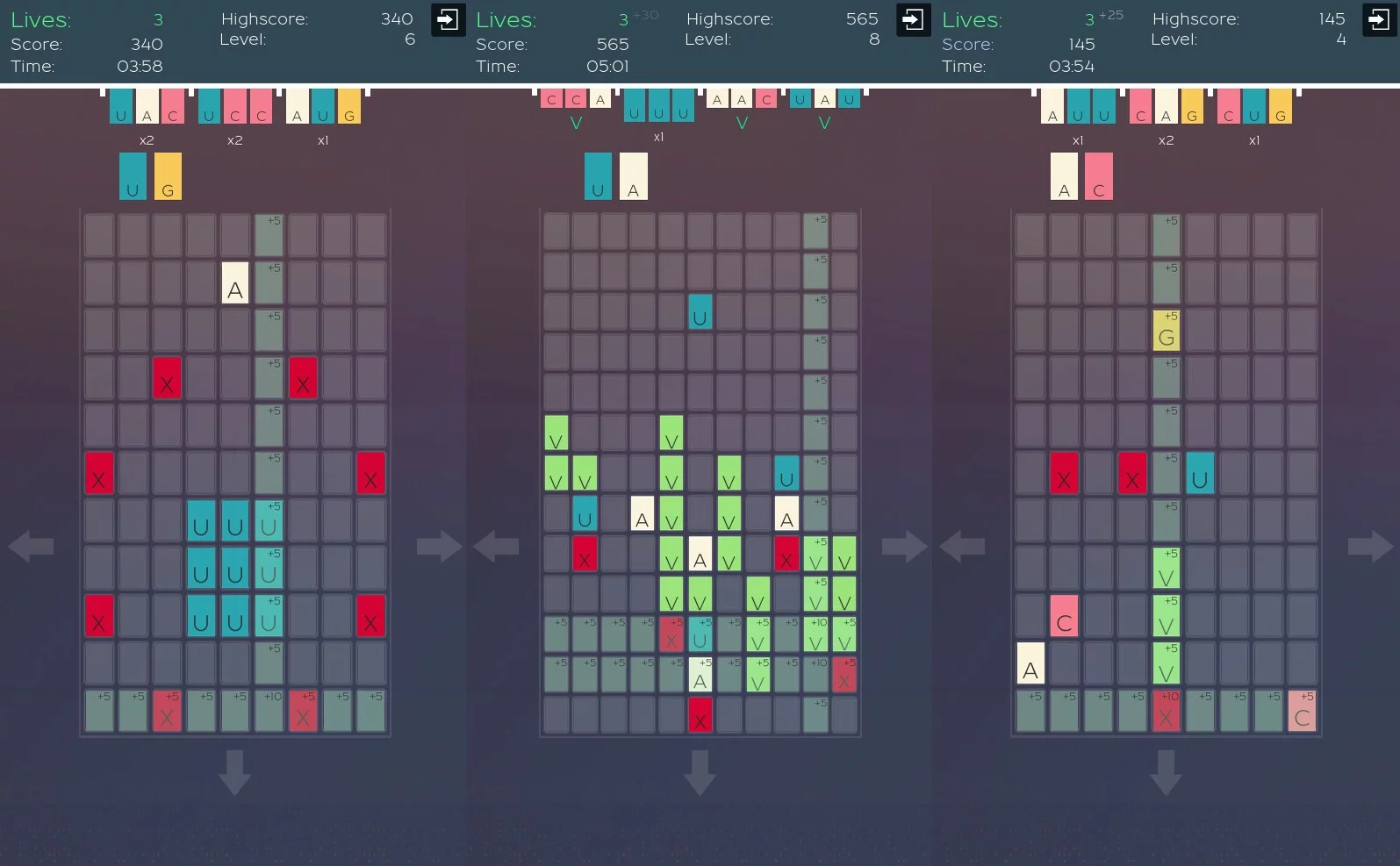Move left on the level 4 board

[962, 547]
